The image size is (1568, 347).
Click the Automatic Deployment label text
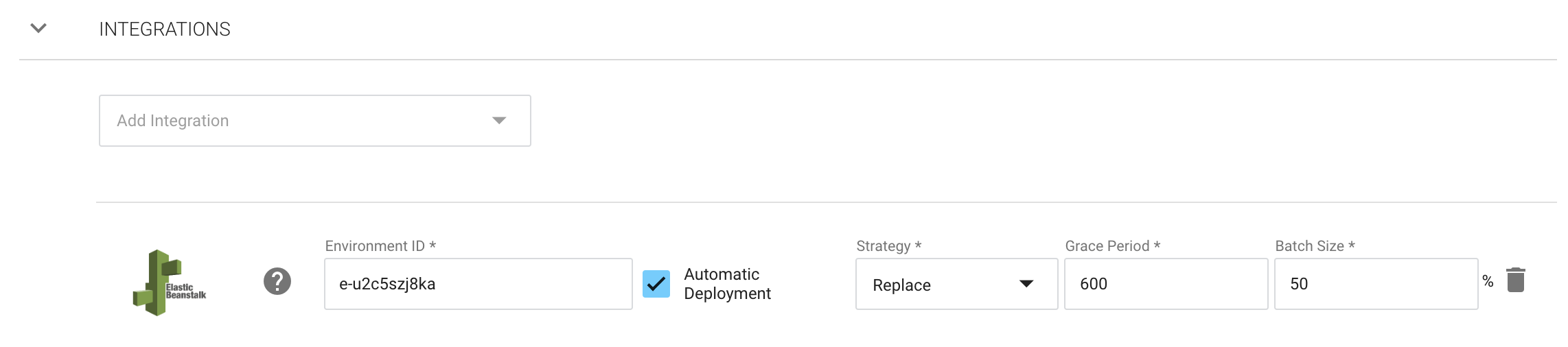coord(727,284)
